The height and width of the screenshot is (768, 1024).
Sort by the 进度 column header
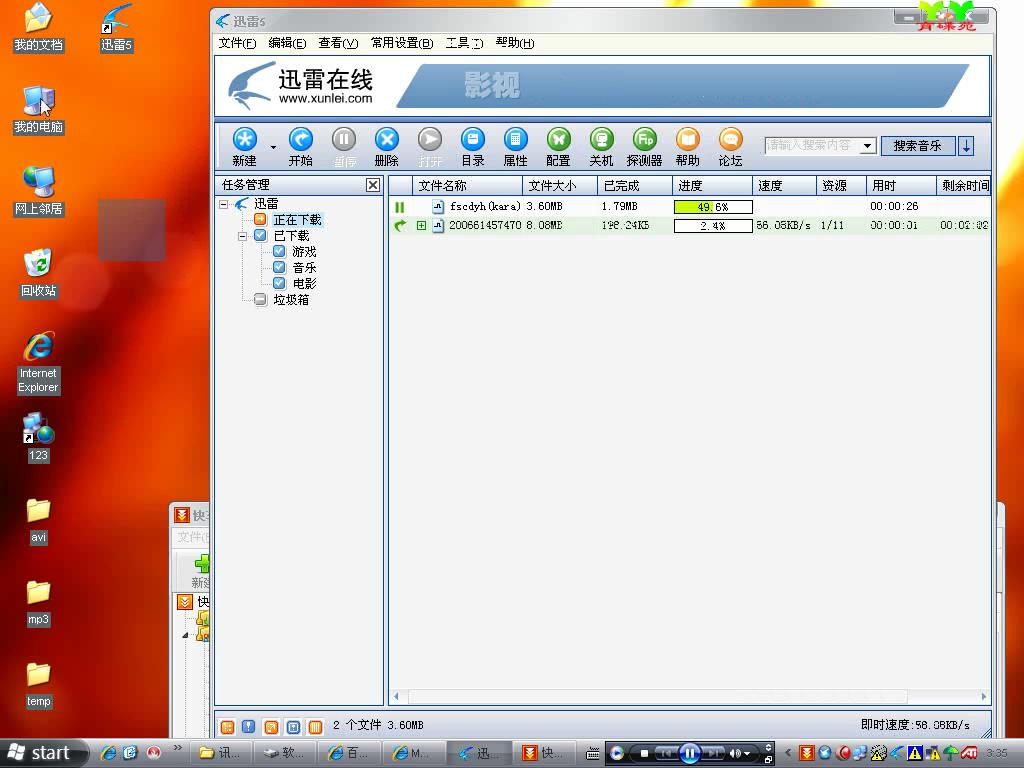712,185
